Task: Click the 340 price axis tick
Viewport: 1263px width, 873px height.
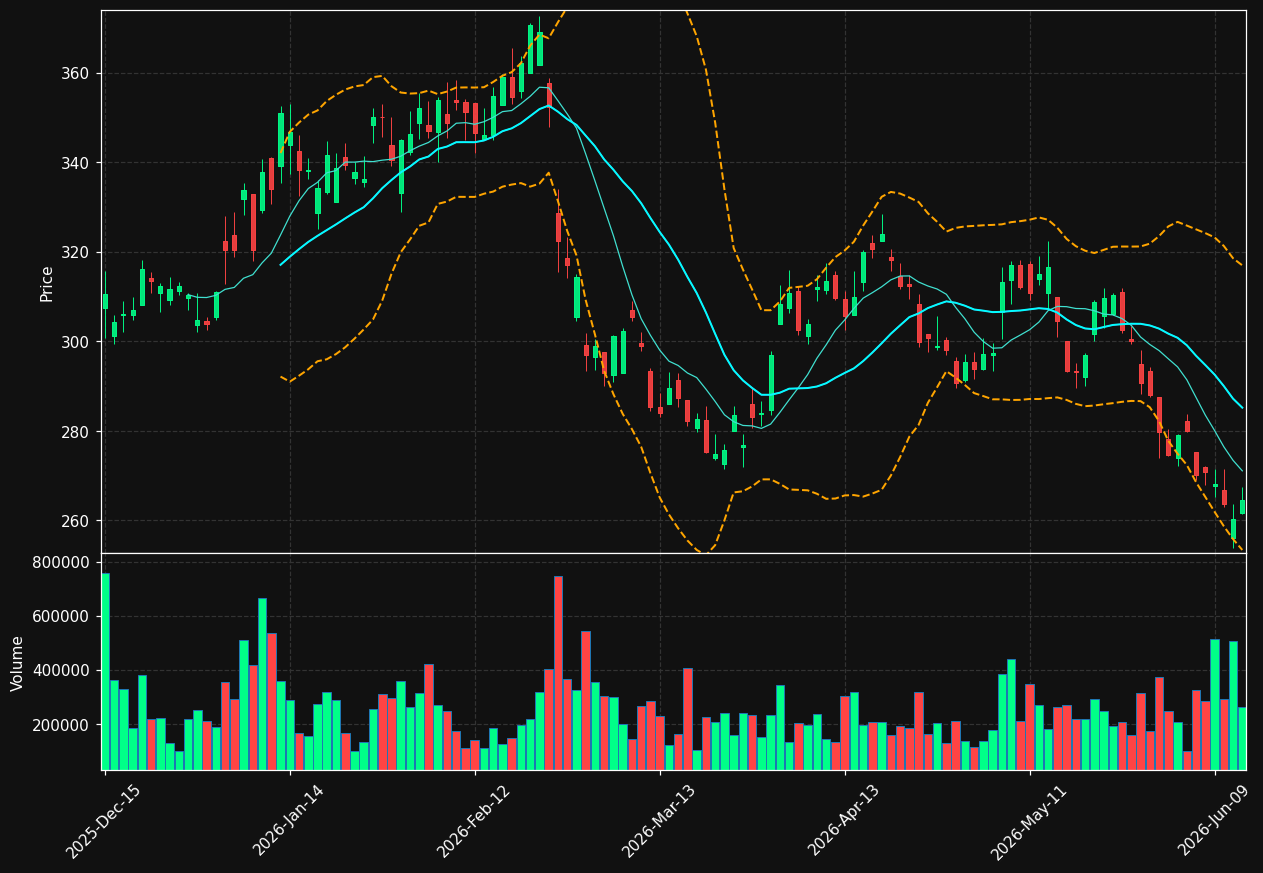Action: tap(76, 163)
